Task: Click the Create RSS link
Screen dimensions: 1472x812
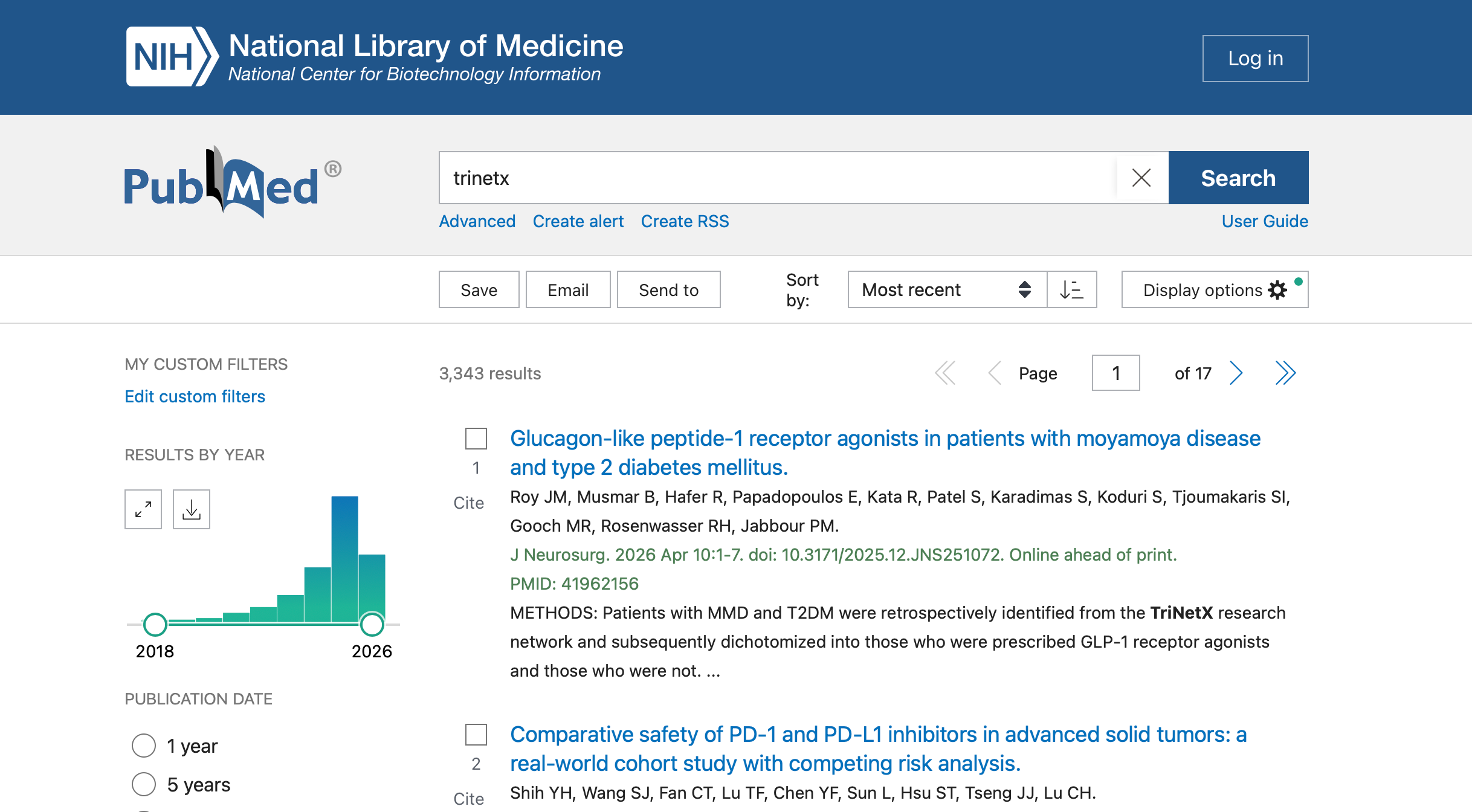Action: pos(685,221)
